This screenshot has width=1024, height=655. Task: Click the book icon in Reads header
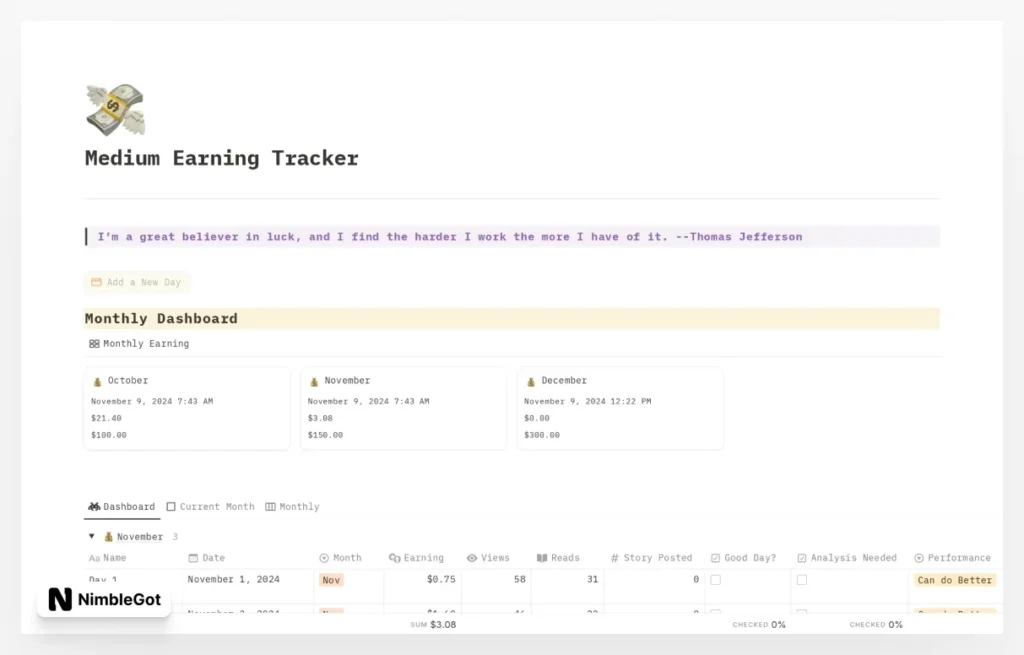542,558
